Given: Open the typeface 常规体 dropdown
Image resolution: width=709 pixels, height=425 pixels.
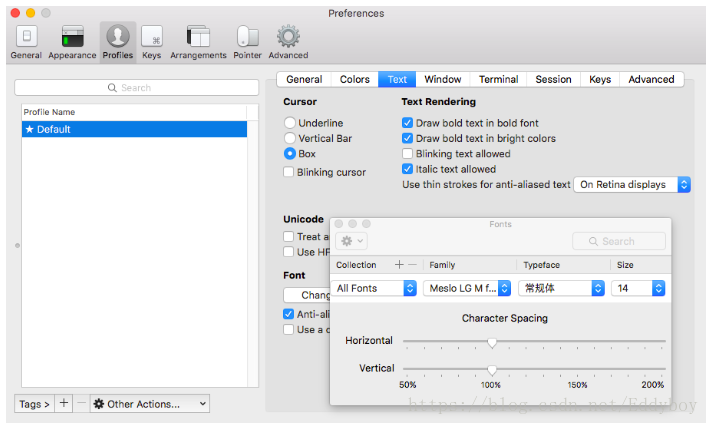Looking at the screenshot, I should pyautogui.click(x=561, y=288).
